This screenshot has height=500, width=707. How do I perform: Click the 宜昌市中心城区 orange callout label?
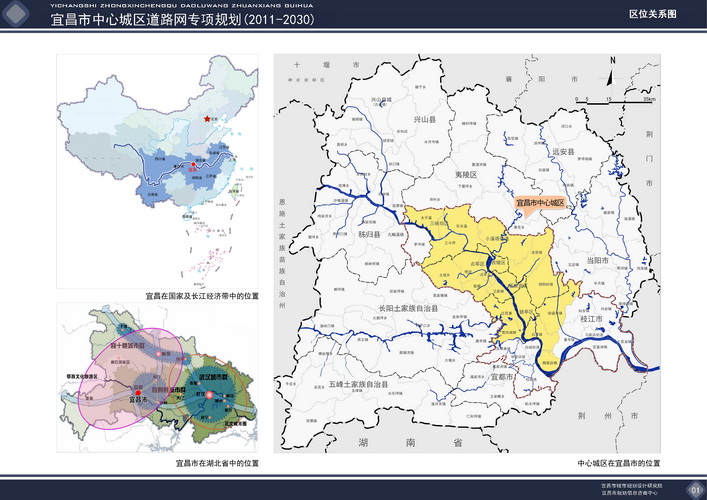click(x=541, y=202)
